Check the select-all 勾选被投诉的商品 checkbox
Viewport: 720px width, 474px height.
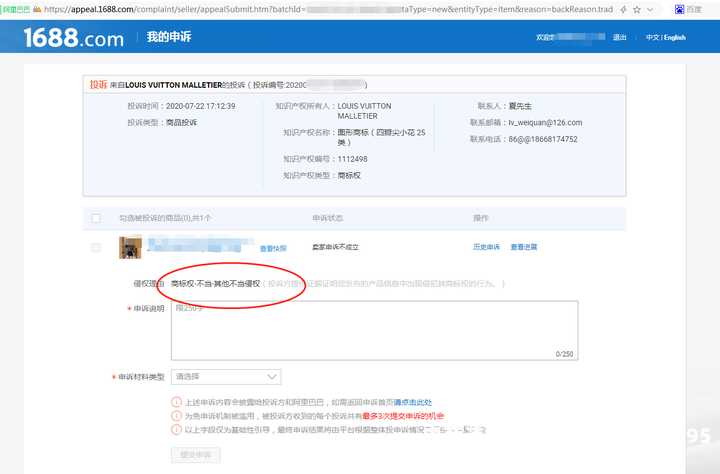click(96, 218)
